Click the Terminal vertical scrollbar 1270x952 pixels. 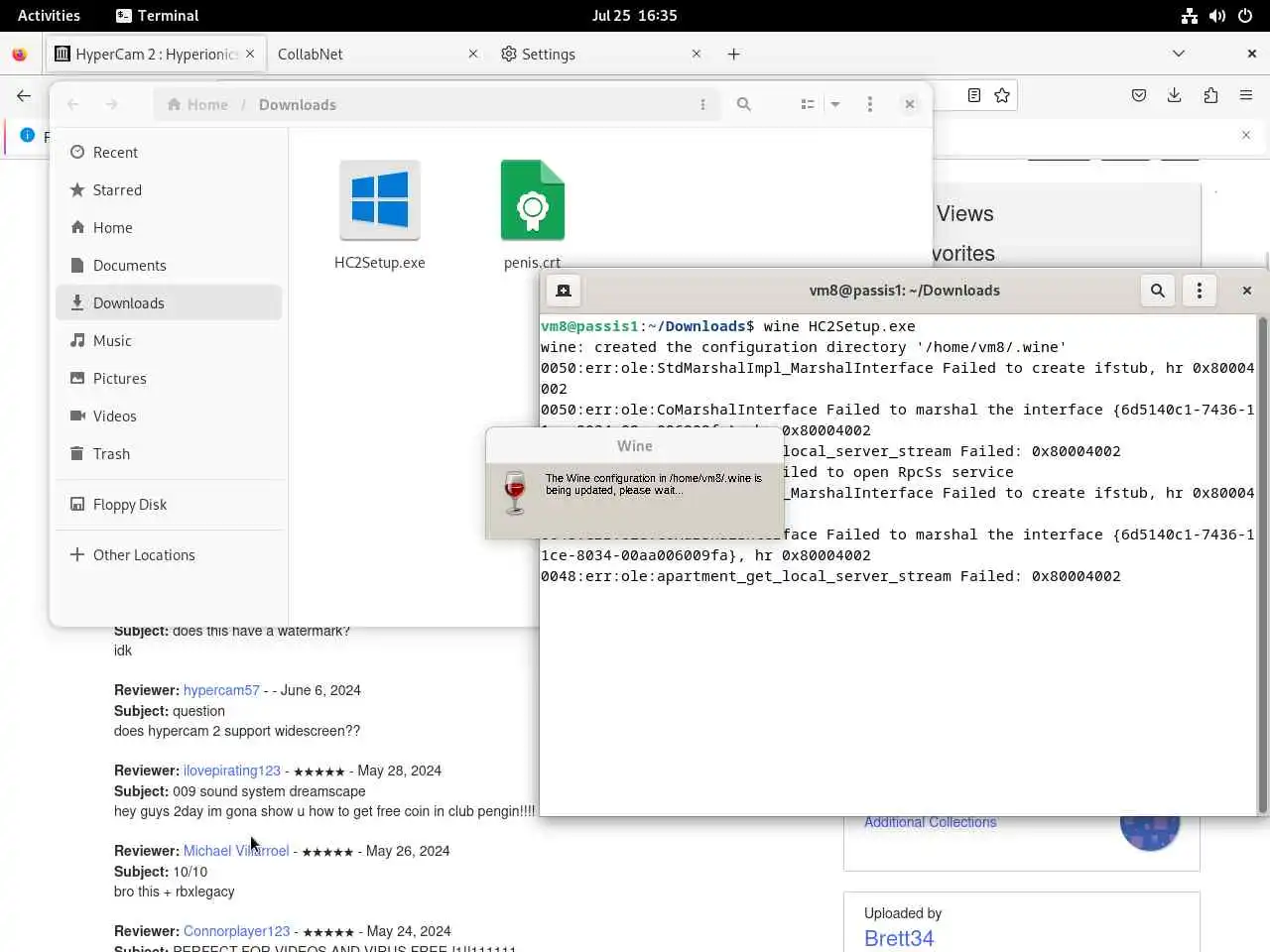(1262, 565)
